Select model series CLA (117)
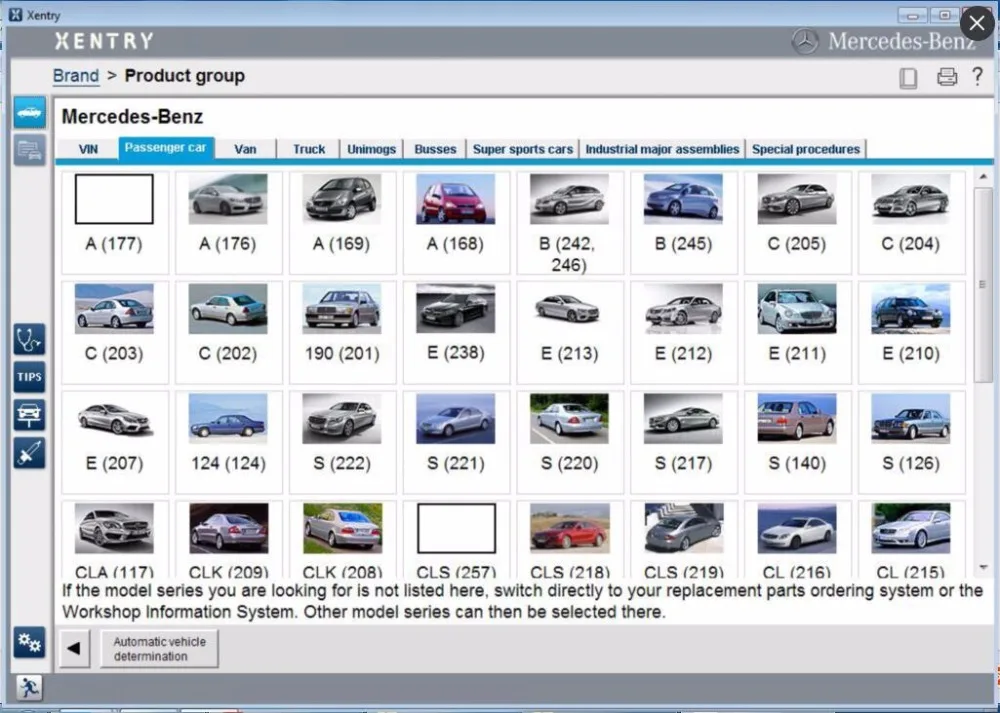This screenshot has height=713, width=1000. [115, 540]
